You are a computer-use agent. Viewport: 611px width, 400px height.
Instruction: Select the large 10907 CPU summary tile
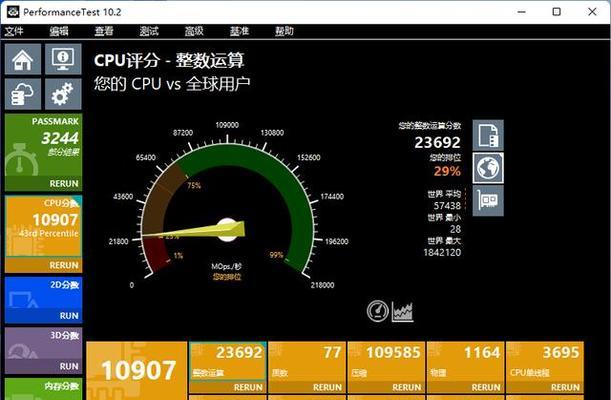(137, 371)
